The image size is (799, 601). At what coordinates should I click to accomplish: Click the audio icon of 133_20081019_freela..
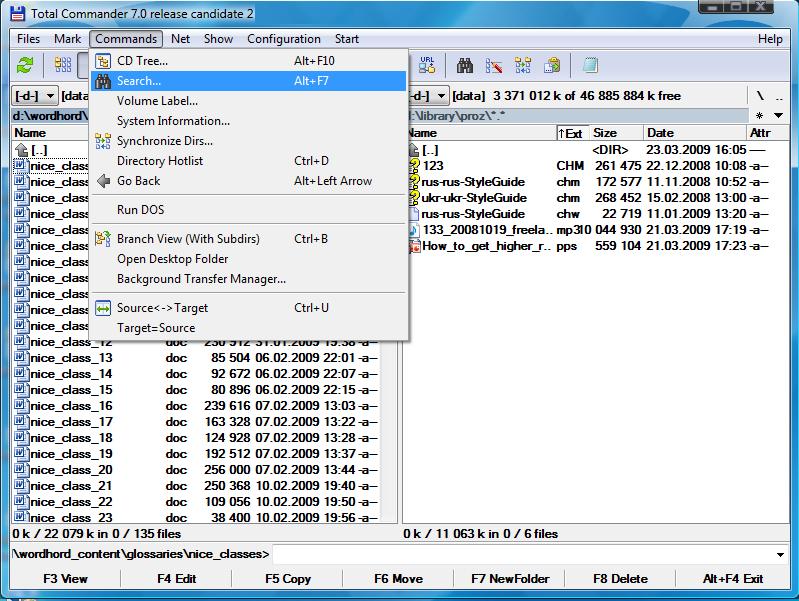point(414,230)
